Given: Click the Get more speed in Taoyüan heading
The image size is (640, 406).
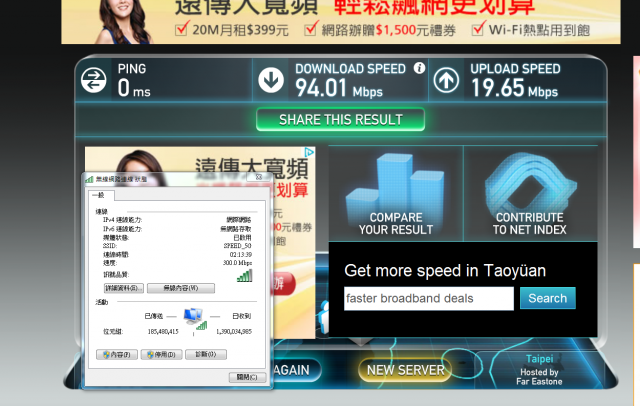Looking at the screenshot, I should pyautogui.click(x=445, y=271).
